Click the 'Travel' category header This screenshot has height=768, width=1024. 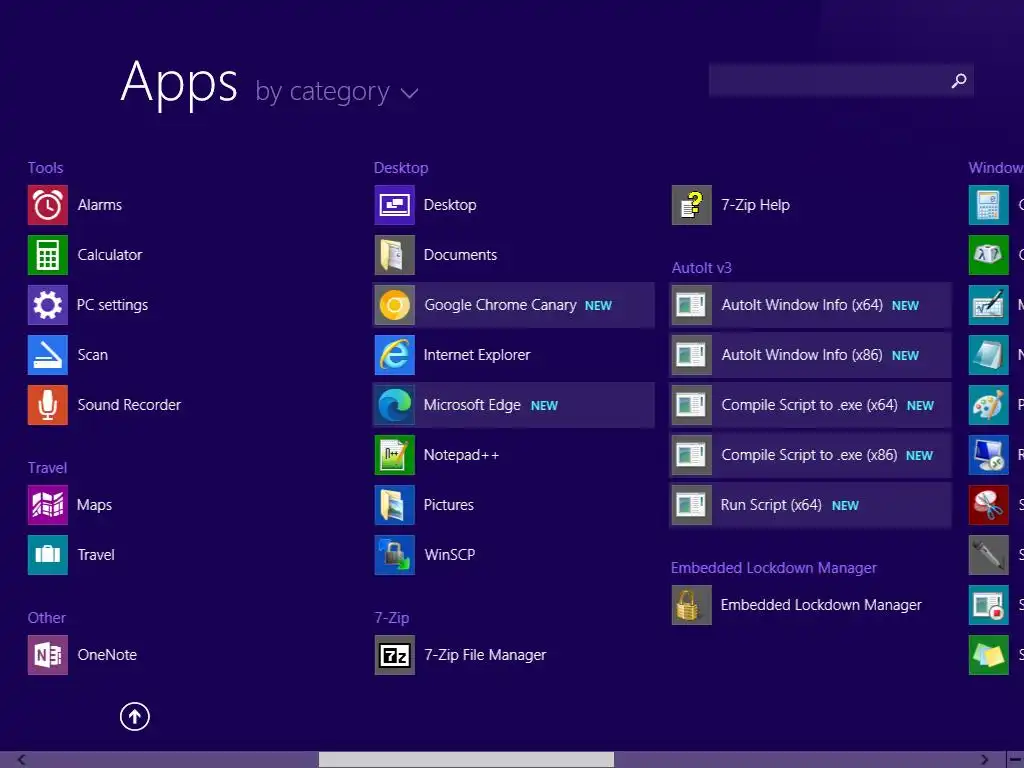(47, 468)
